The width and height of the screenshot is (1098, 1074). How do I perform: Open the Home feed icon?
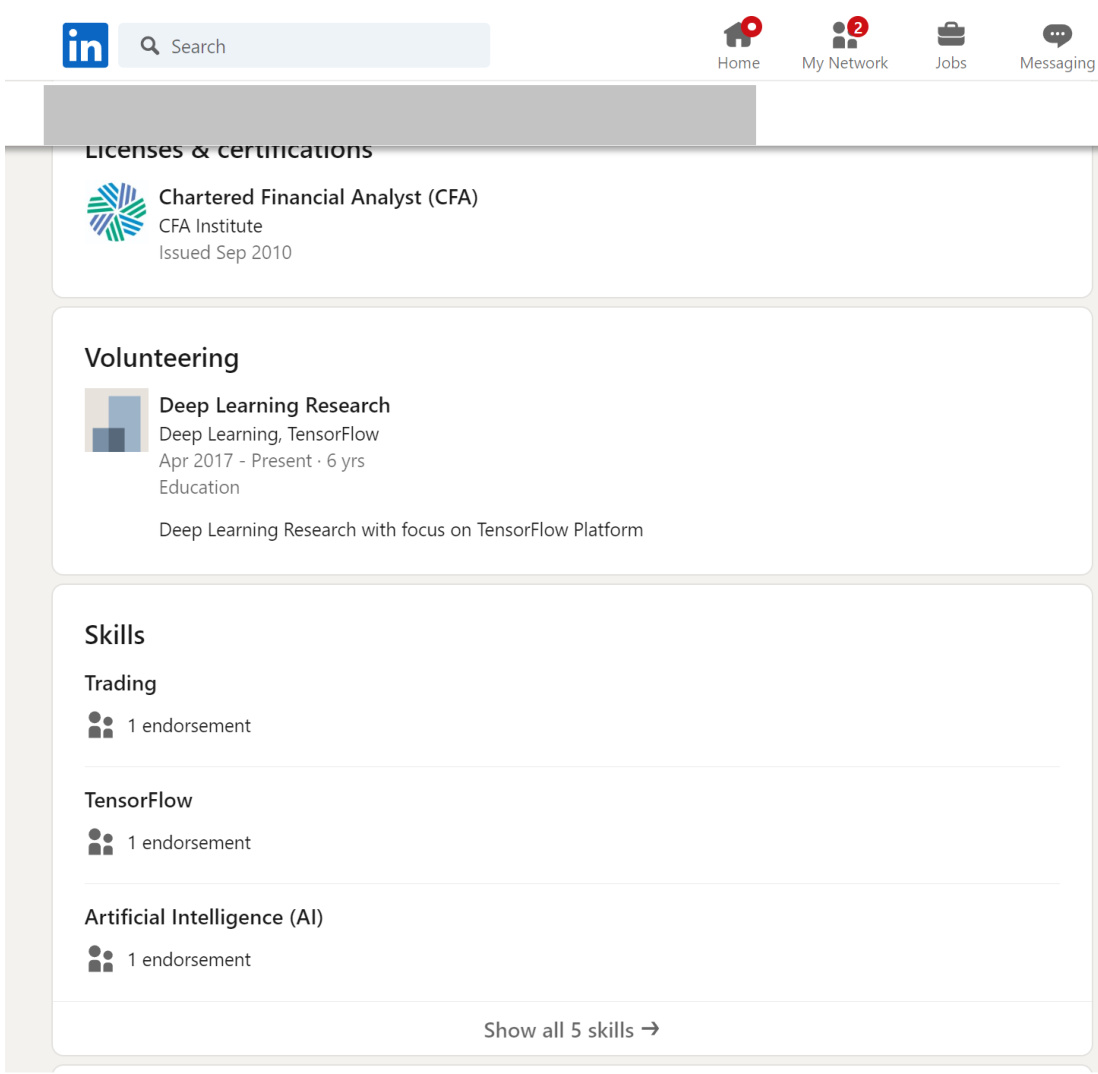(x=738, y=37)
